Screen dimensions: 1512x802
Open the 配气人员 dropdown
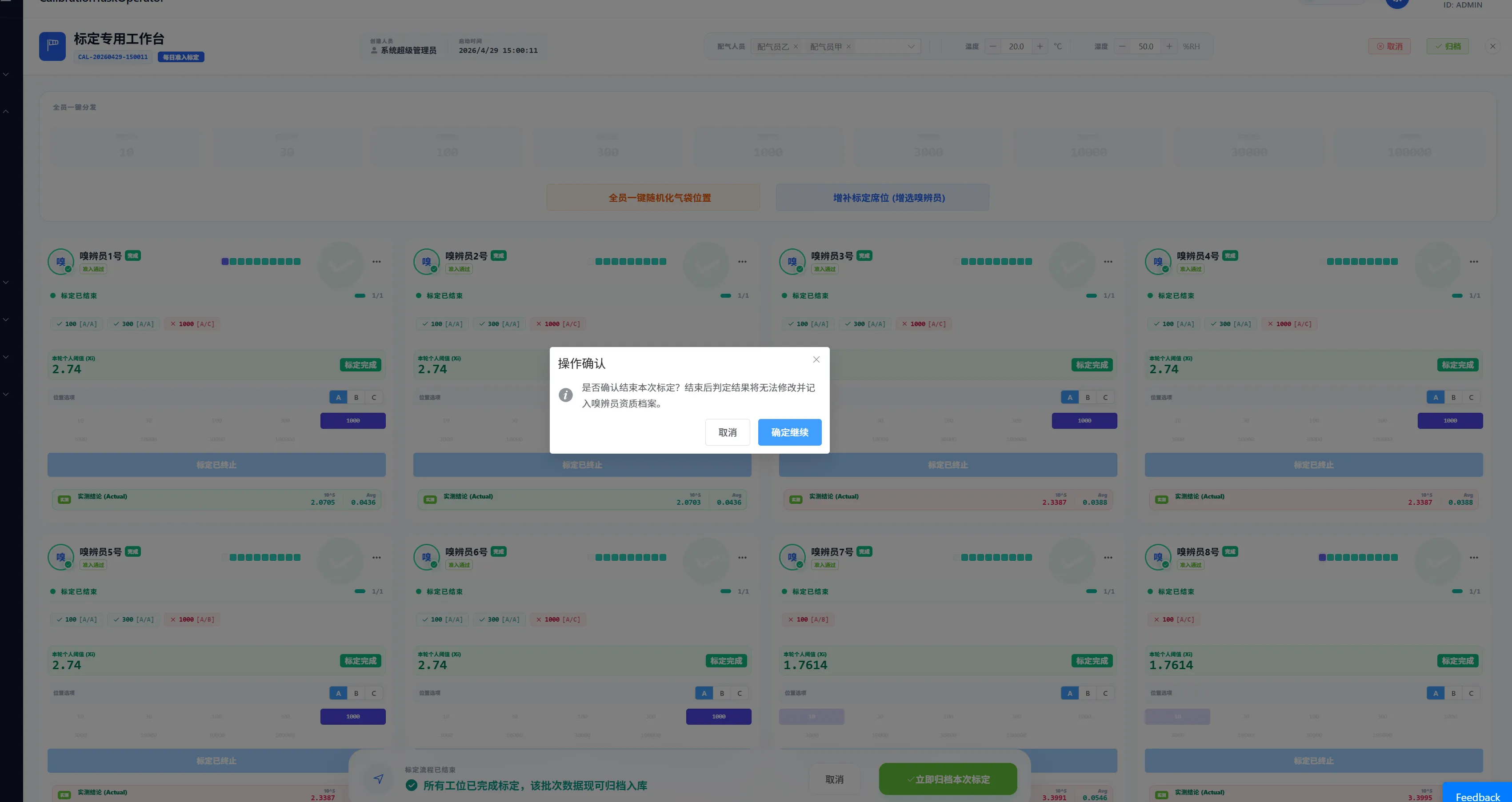tap(910, 46)
